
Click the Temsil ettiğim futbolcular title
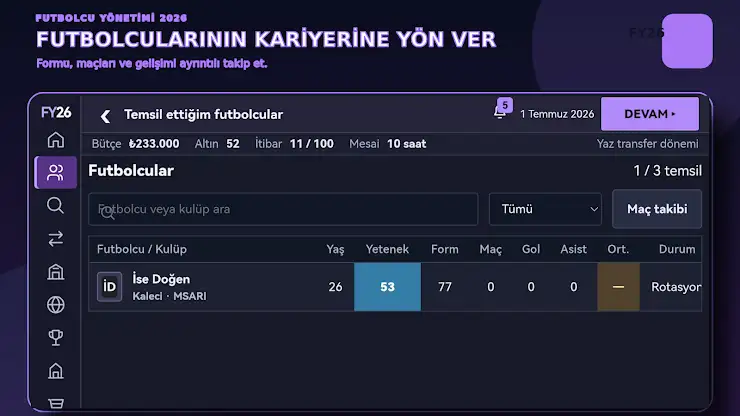tap(203, 114)
